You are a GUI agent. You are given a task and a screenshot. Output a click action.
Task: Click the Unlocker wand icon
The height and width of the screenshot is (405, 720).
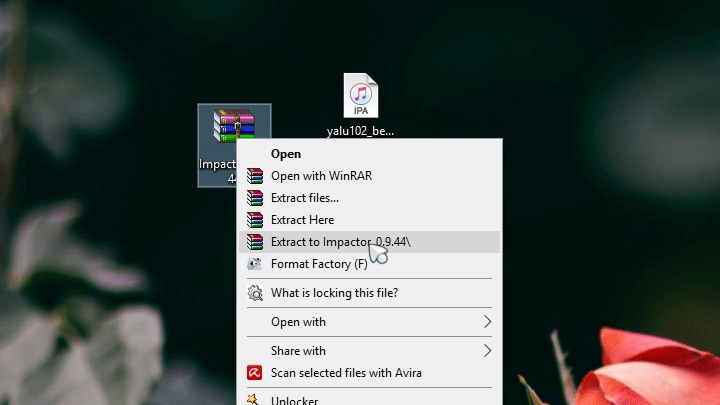(x=253, y=399)
